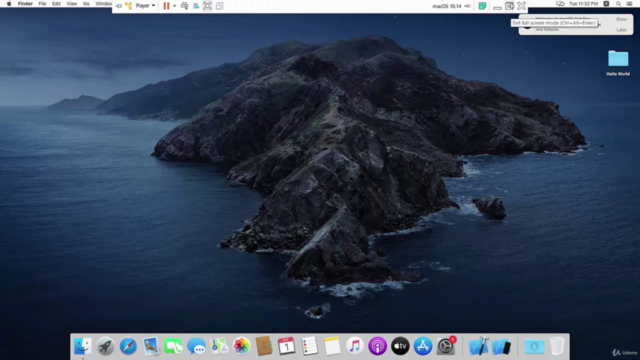Launch Launchpad from the Dock

pyautogui.click(x=105, y=346)
